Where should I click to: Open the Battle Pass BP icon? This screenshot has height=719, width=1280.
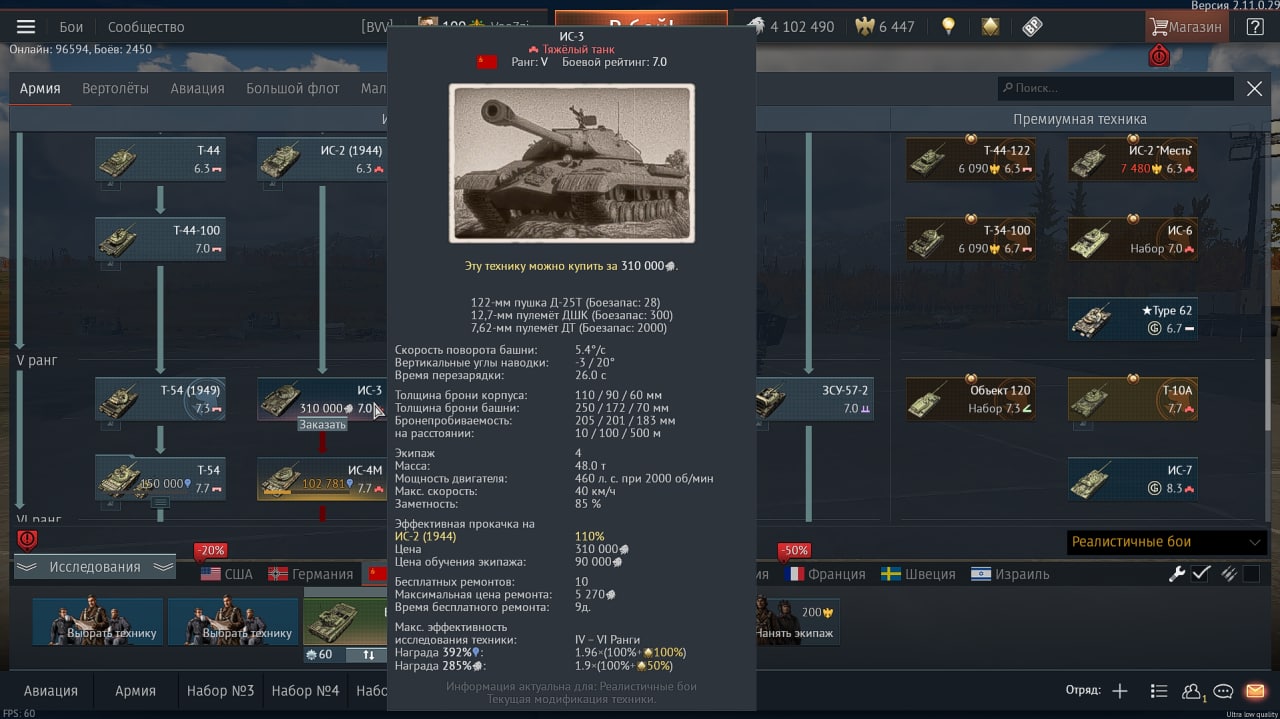pos(1032,27)
